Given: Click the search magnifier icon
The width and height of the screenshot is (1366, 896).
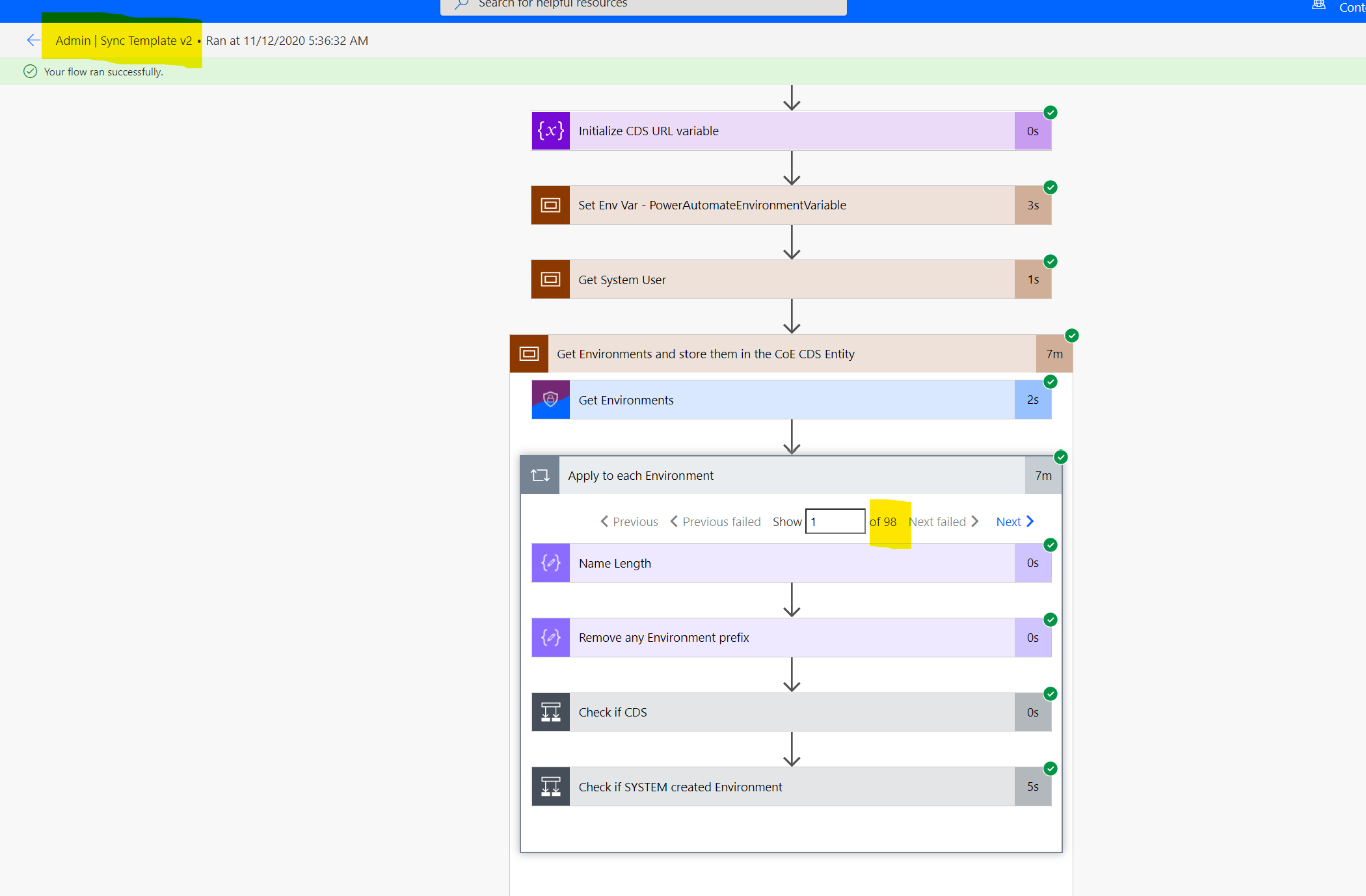Looking at the screenshot, I should pos(461,5).
